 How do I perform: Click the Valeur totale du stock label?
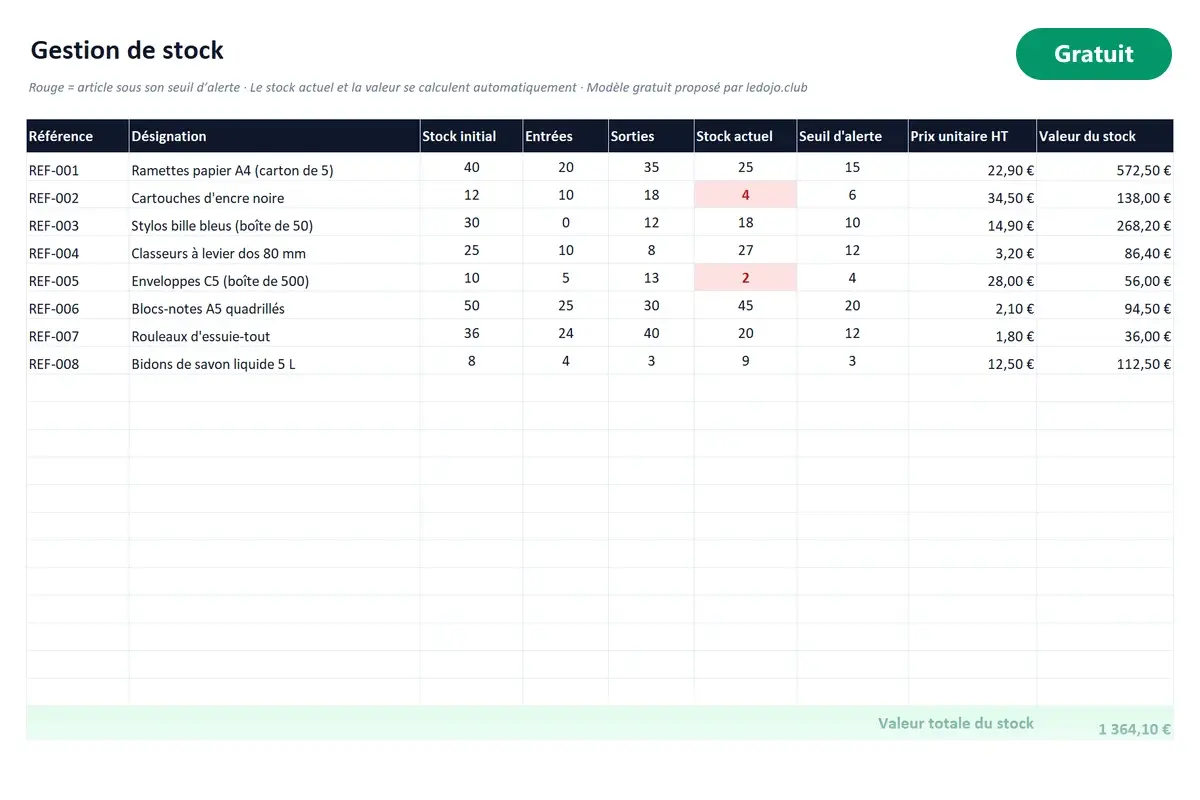tap(956, 723)
